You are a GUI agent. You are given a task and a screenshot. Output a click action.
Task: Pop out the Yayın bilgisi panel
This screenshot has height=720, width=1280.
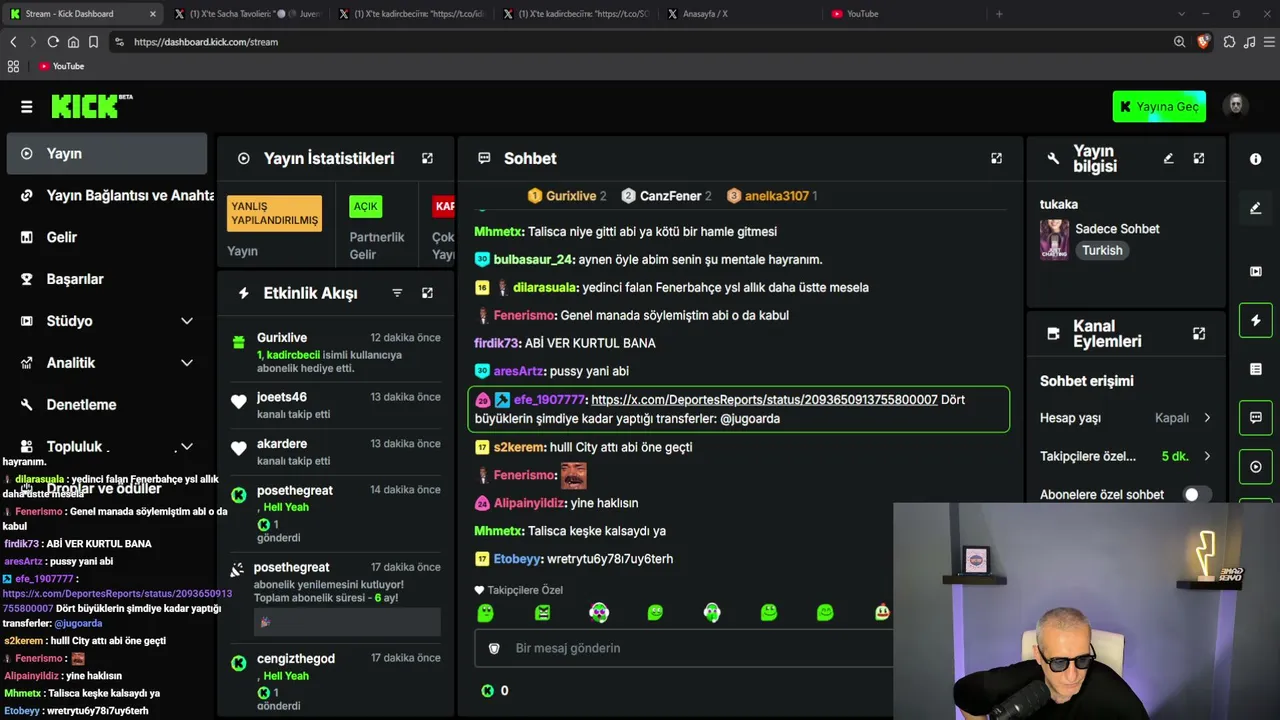1199,158
